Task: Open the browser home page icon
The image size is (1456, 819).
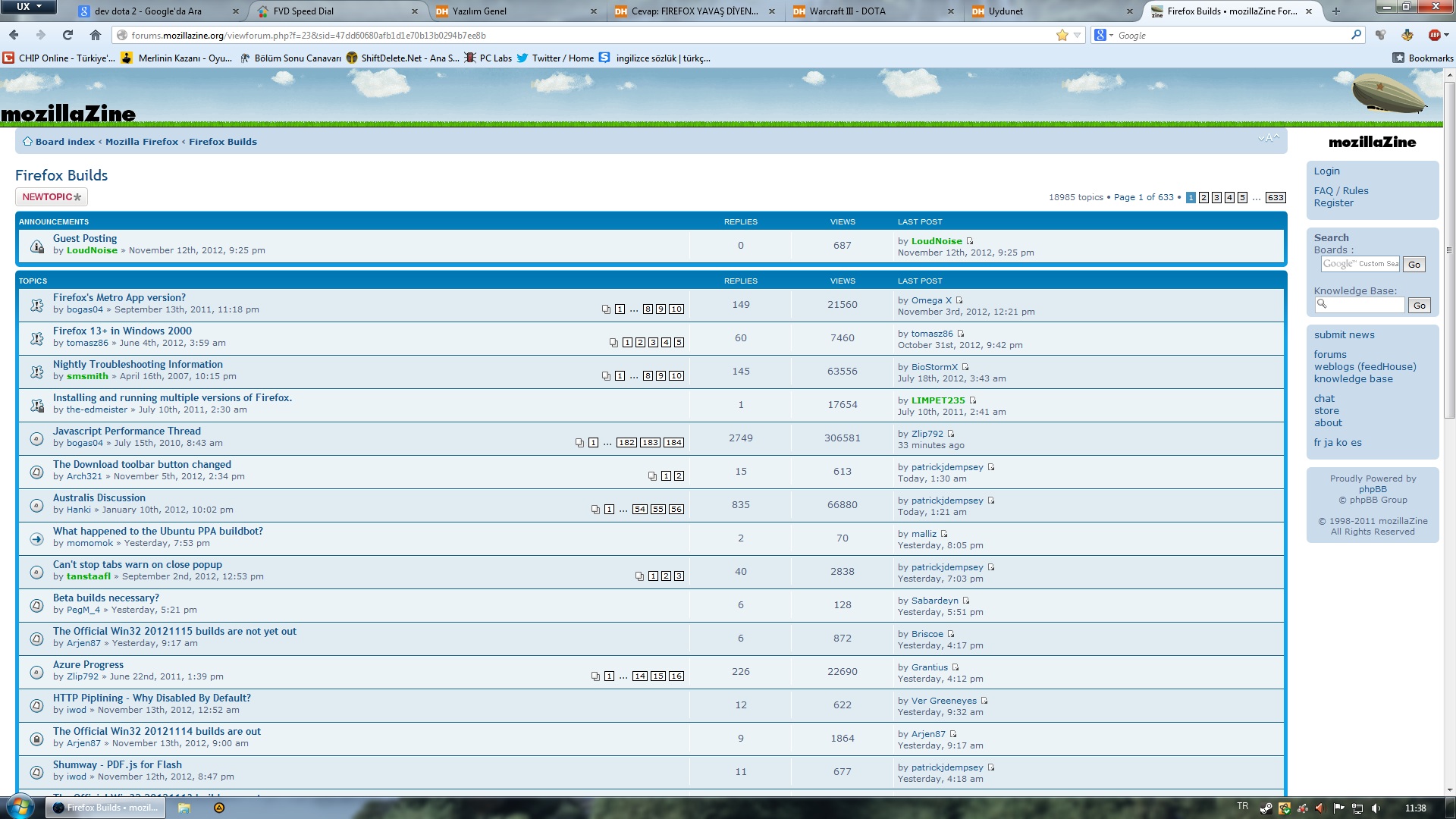Action: tap(95, 35)
